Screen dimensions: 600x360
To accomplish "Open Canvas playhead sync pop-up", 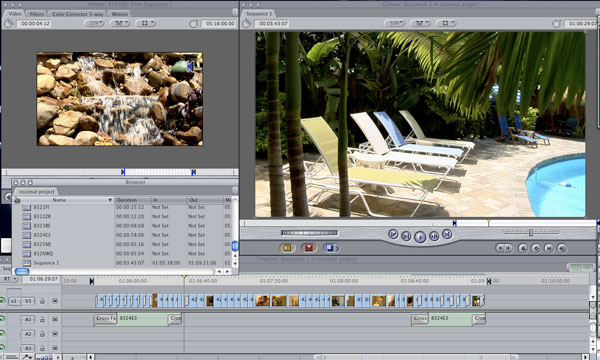I will [420, 23].
